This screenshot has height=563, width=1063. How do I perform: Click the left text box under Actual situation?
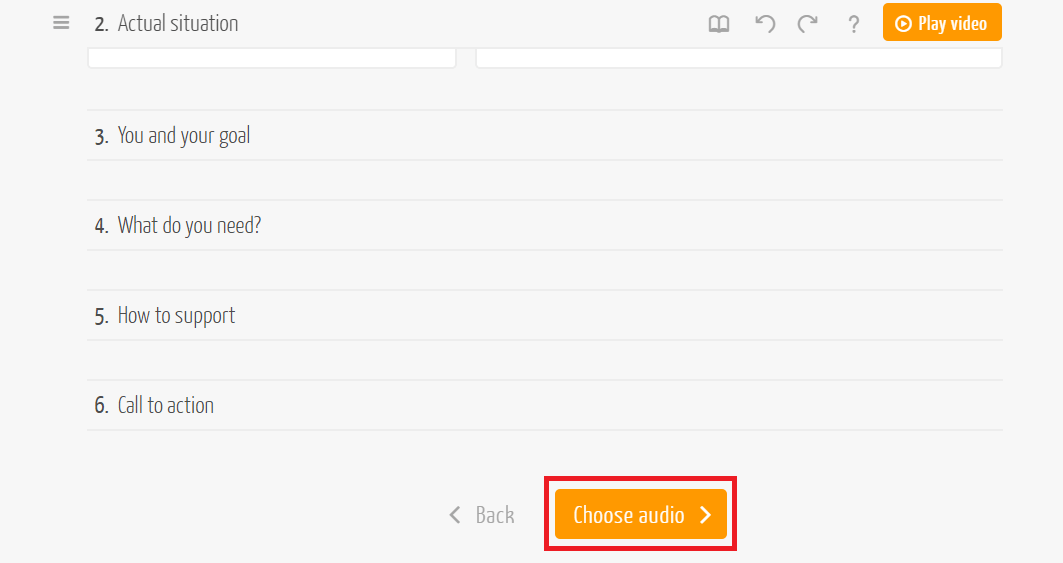click(x=272, y=58)
